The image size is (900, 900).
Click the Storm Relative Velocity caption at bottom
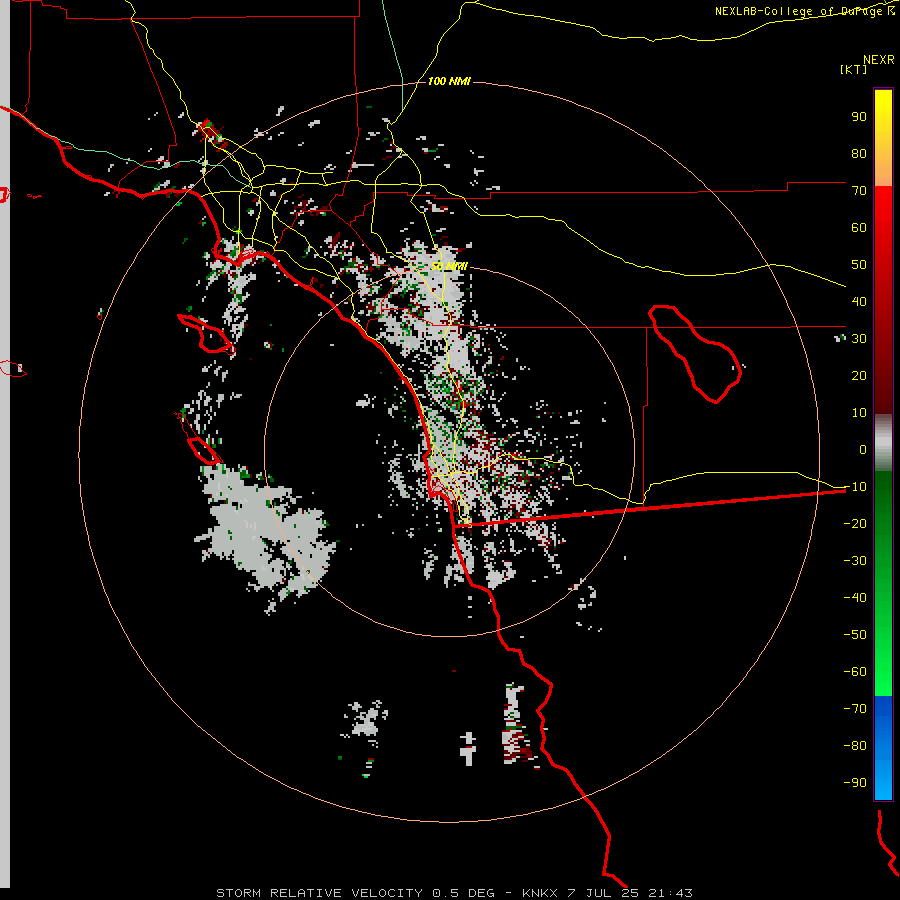pyautogui.click(x=454, y=893)
